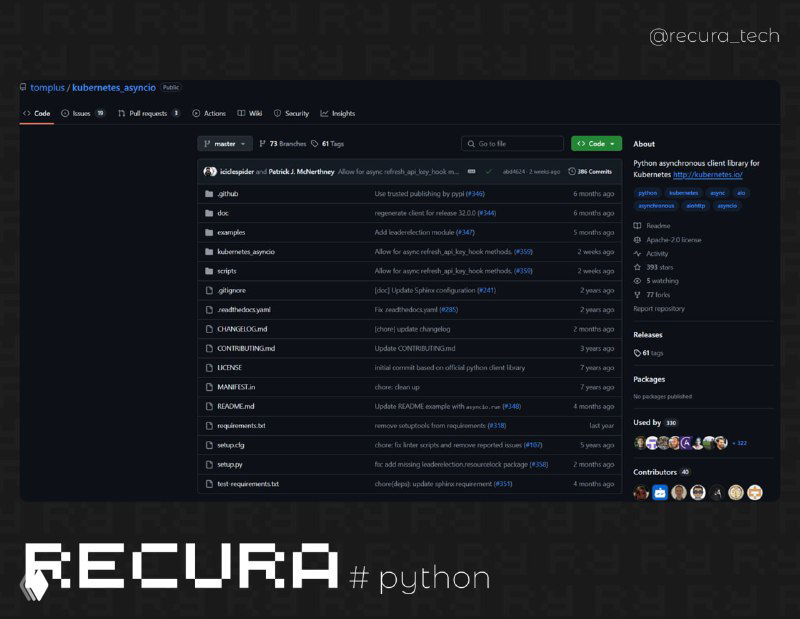Switch to the Code tab
Viewport: 800px width, 619px height.
click(x=40, y=113)
